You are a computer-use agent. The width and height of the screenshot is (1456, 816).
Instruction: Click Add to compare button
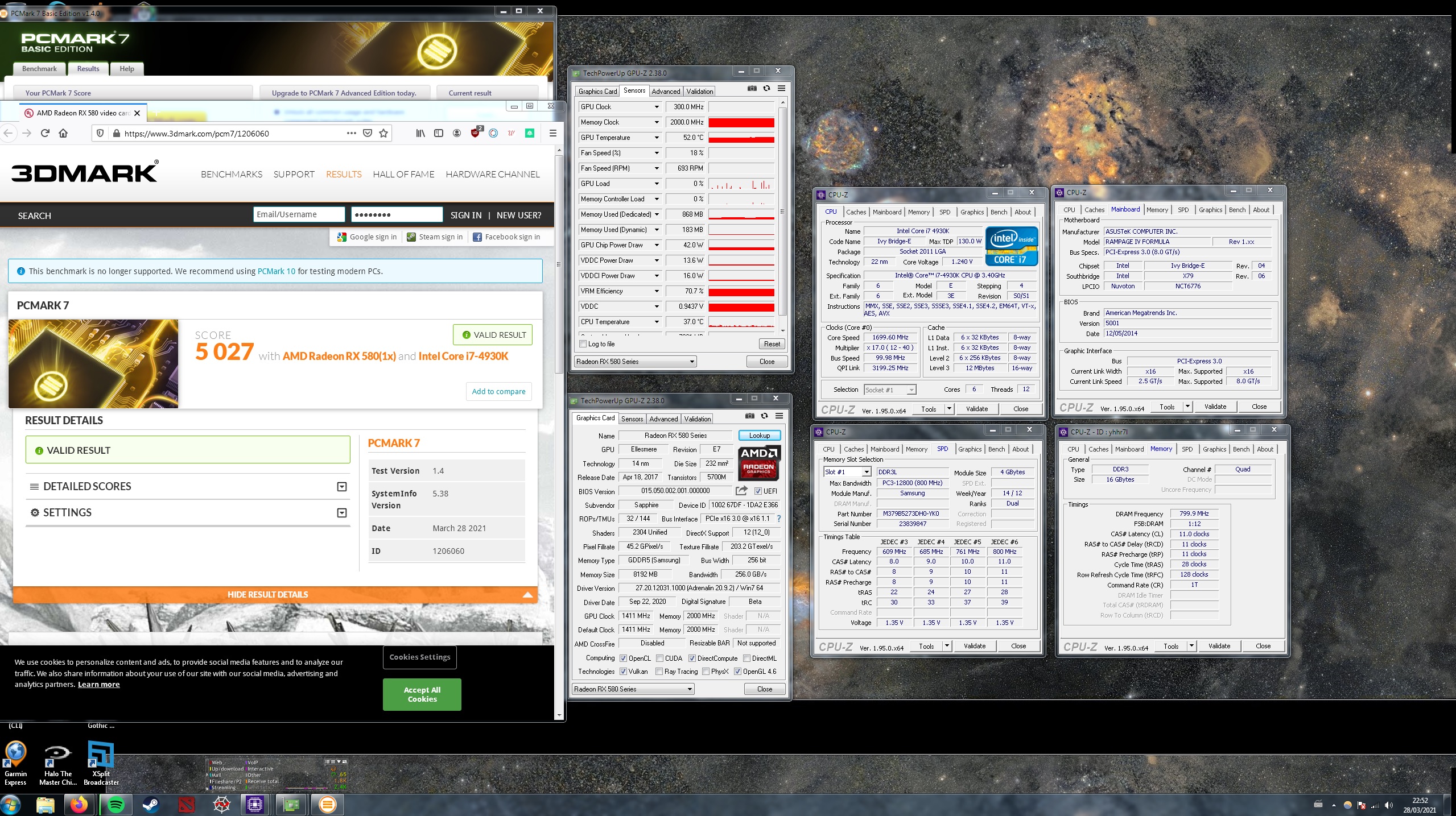pyautogui.click(x=498, y=391)
